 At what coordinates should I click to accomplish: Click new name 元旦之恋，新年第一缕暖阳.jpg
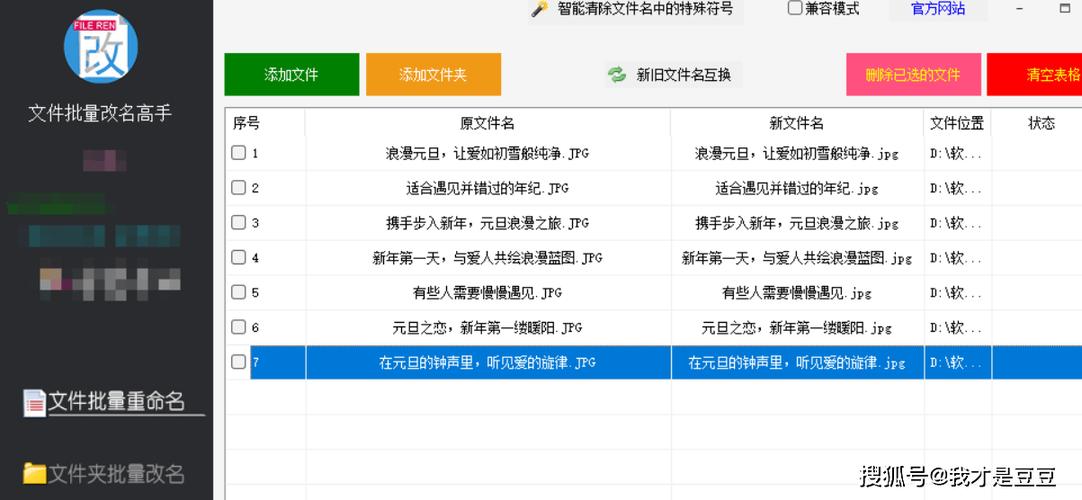click(797, 327)
